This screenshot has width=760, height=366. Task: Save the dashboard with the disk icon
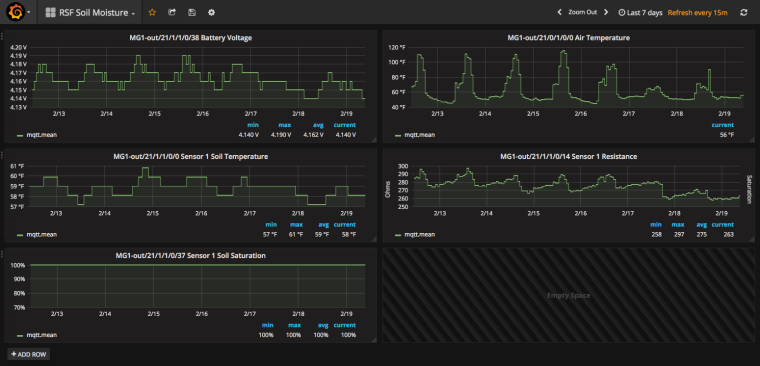point(192,13)
